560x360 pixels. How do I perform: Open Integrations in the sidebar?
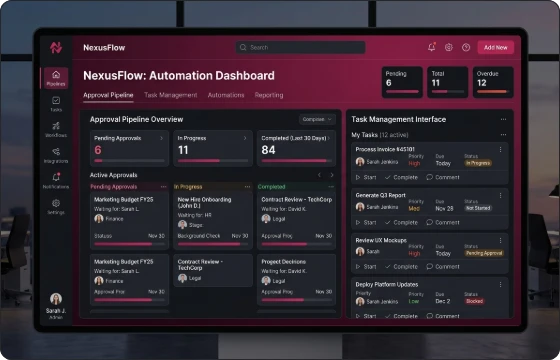tap(56, 155)
